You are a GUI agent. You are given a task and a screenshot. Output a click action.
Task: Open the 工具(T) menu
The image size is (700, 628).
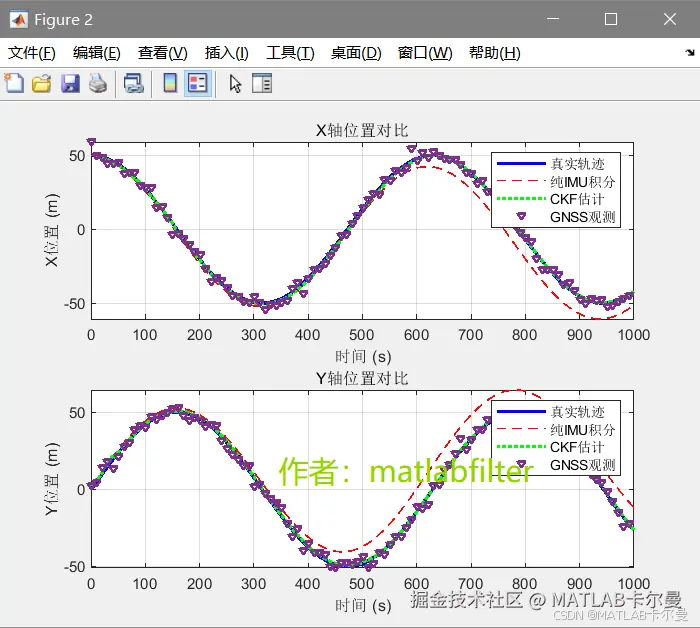(x=290, y=53)
